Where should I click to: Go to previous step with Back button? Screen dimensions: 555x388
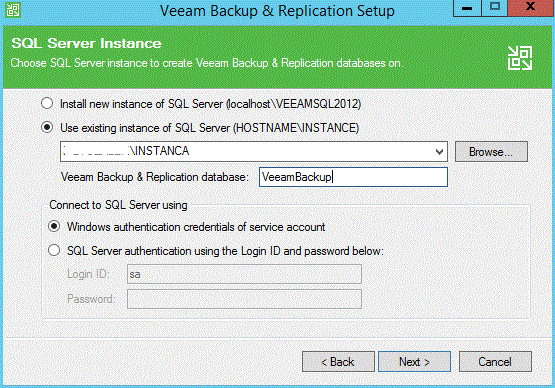click(x=338, y=361)
